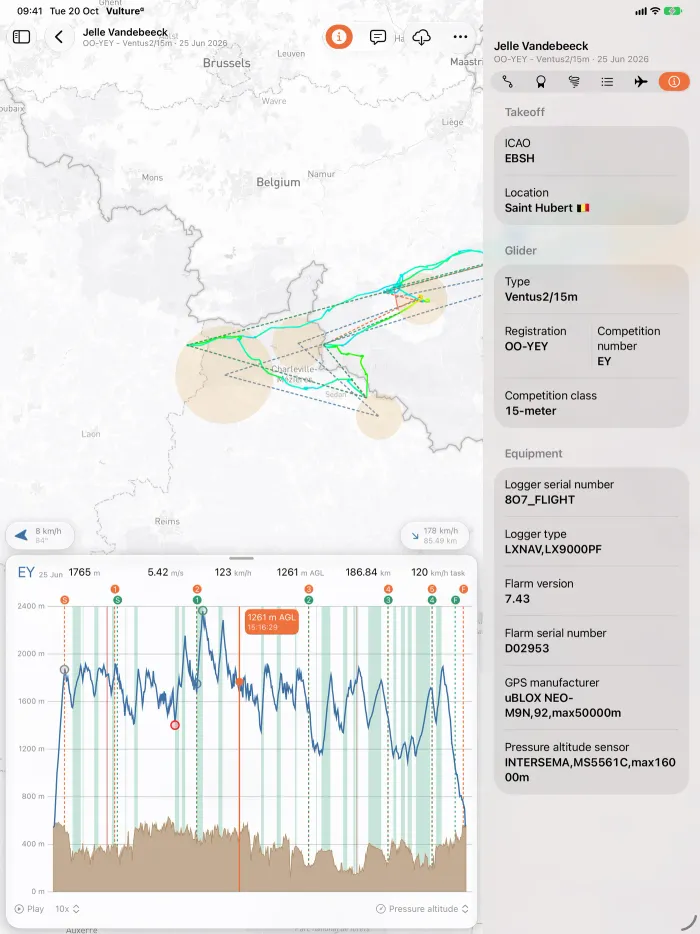The height and width of the screenshot is (934, 700).
Task: Click the Wi-Fi icon in status bar
Action: click(655, 11)
